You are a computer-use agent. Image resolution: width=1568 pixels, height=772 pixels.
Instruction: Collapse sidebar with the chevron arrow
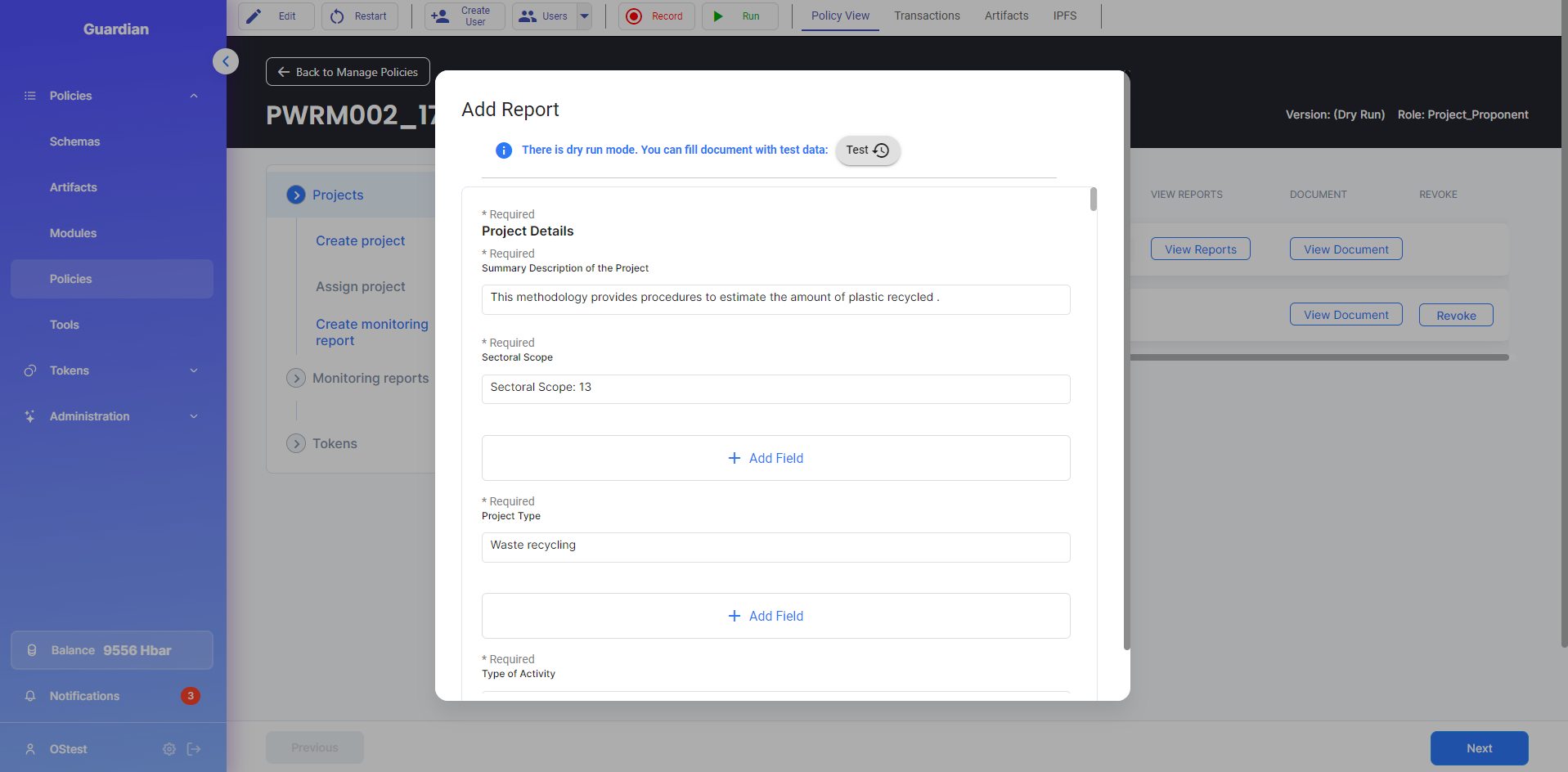coord(226,61)
